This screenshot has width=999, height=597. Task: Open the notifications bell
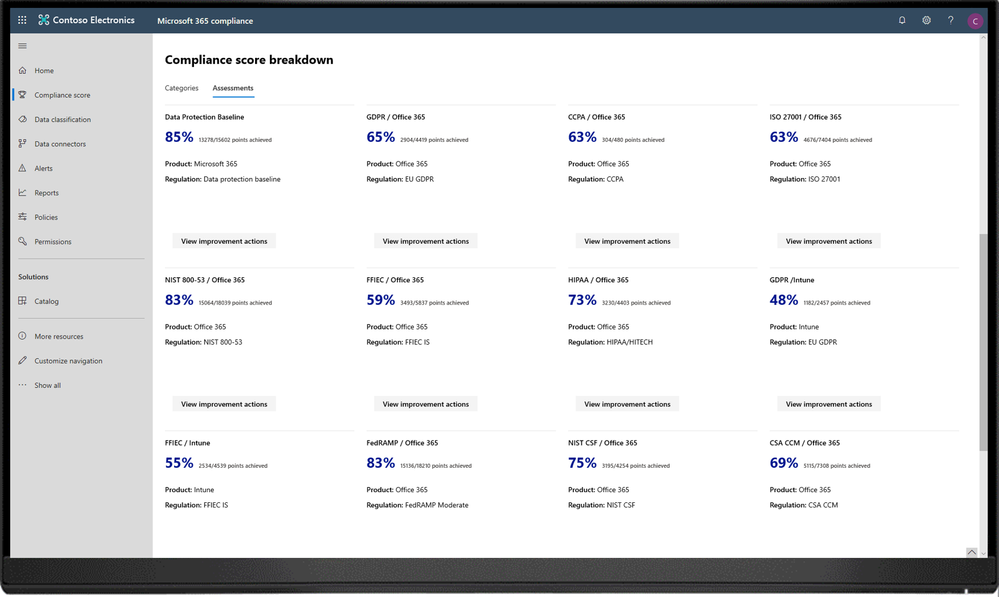(902, 20)
